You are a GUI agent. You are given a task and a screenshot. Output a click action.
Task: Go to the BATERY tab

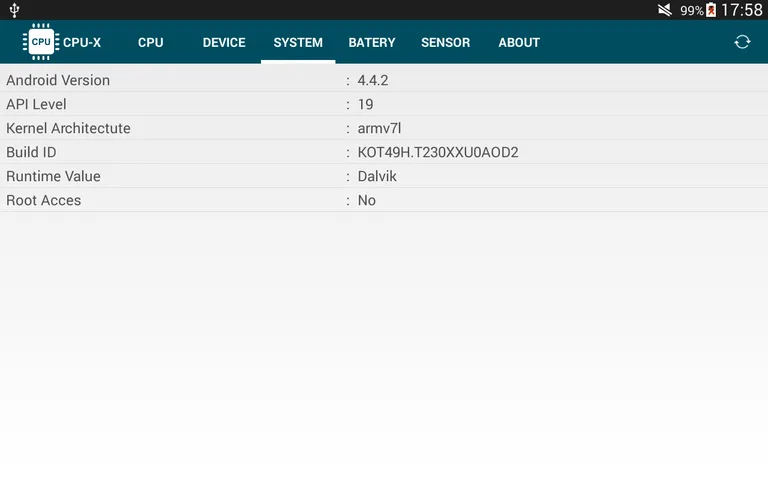(x=372, y=43)
